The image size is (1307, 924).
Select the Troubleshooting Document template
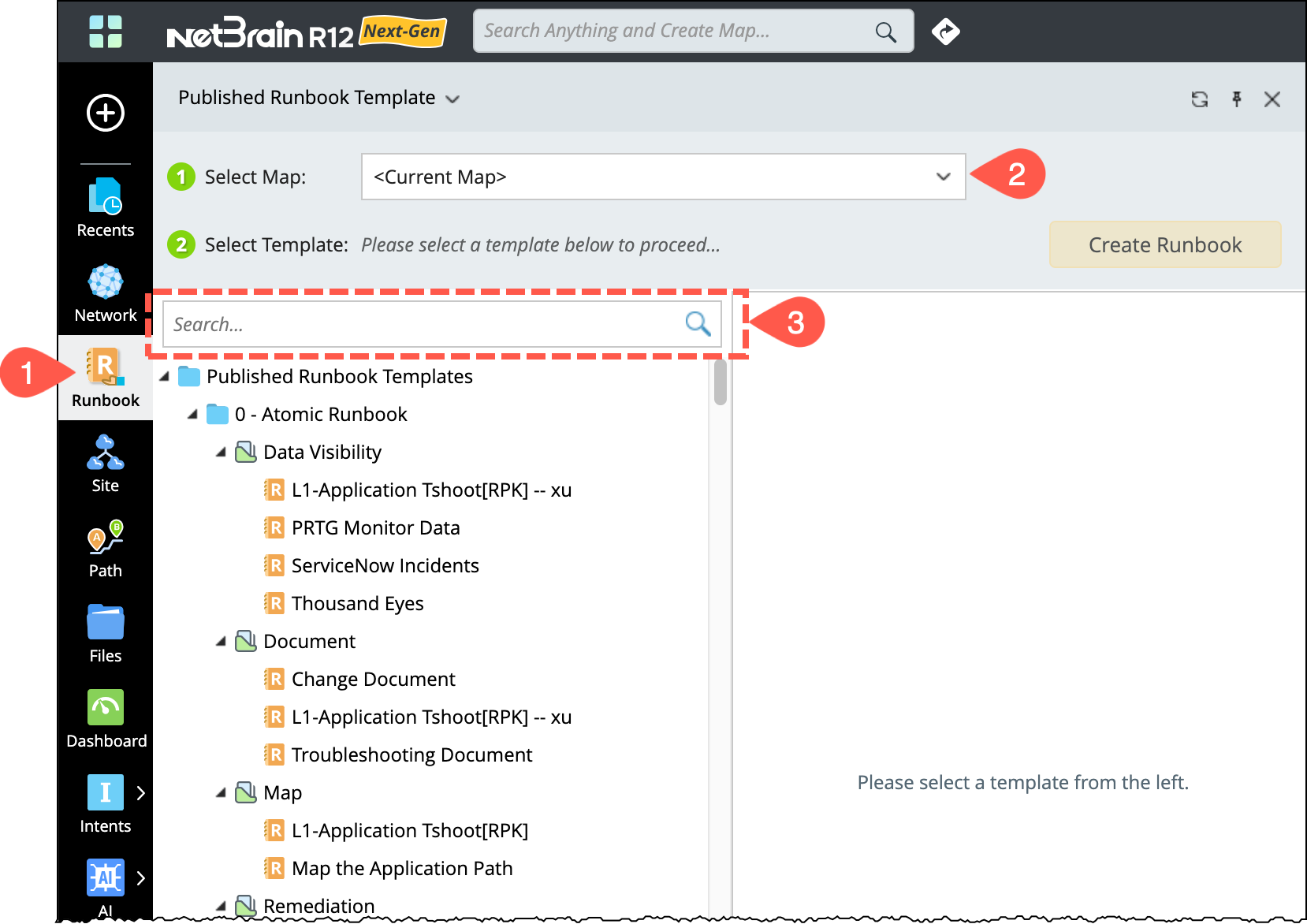pyautogui.click(x=411, y=754)
